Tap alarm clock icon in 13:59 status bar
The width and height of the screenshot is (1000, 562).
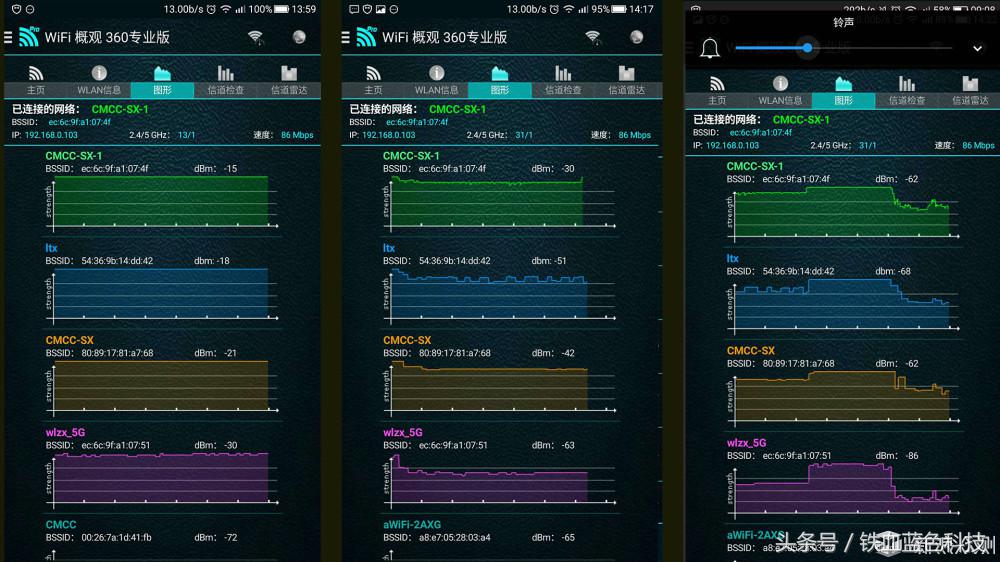point(211,9)
